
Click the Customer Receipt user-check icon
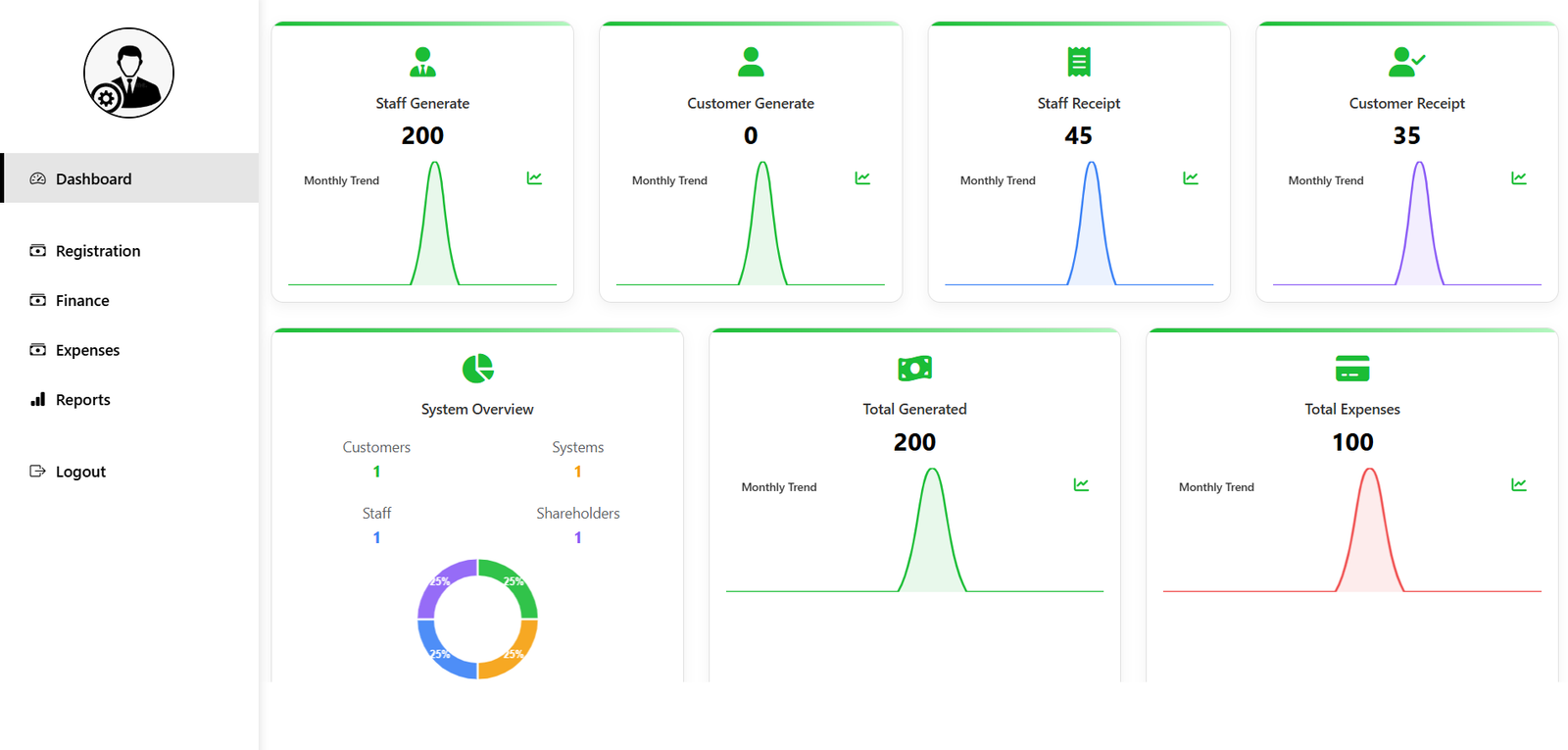point(1406,62)
